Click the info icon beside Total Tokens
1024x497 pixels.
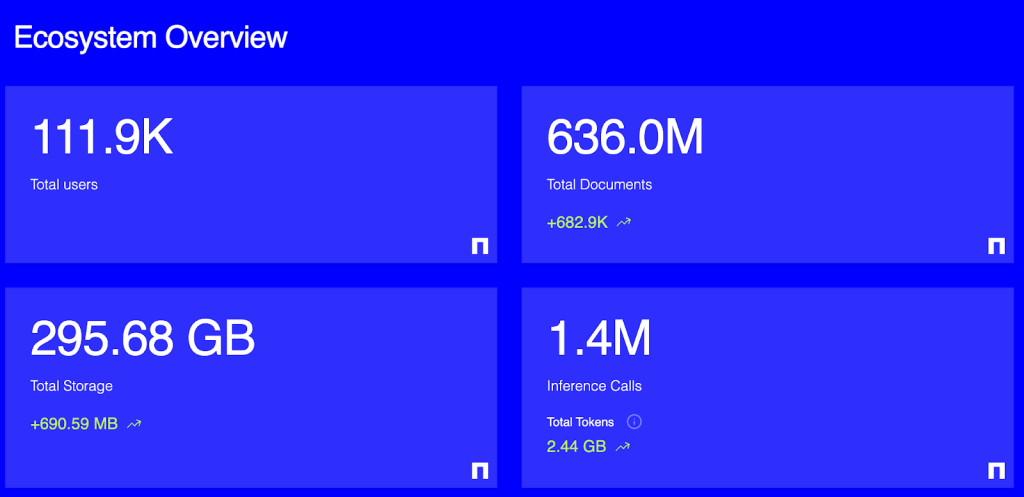click(634, 422)
